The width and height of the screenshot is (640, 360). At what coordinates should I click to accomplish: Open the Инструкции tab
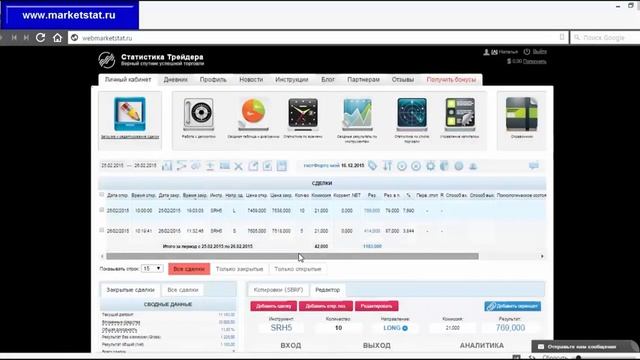pyautogui.click(x=291, y=80)
